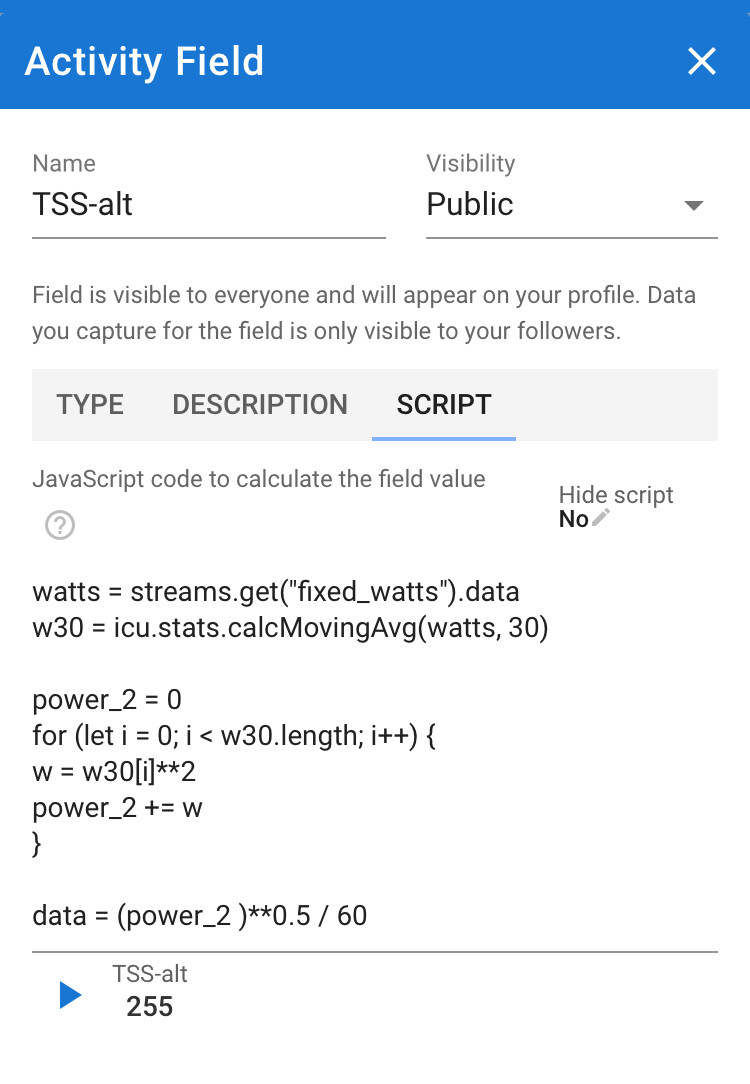Image resolution: width=750 pixels, height=1084 pixels.
Task: Run the script with the play button
Action: [x=70, y=995]
